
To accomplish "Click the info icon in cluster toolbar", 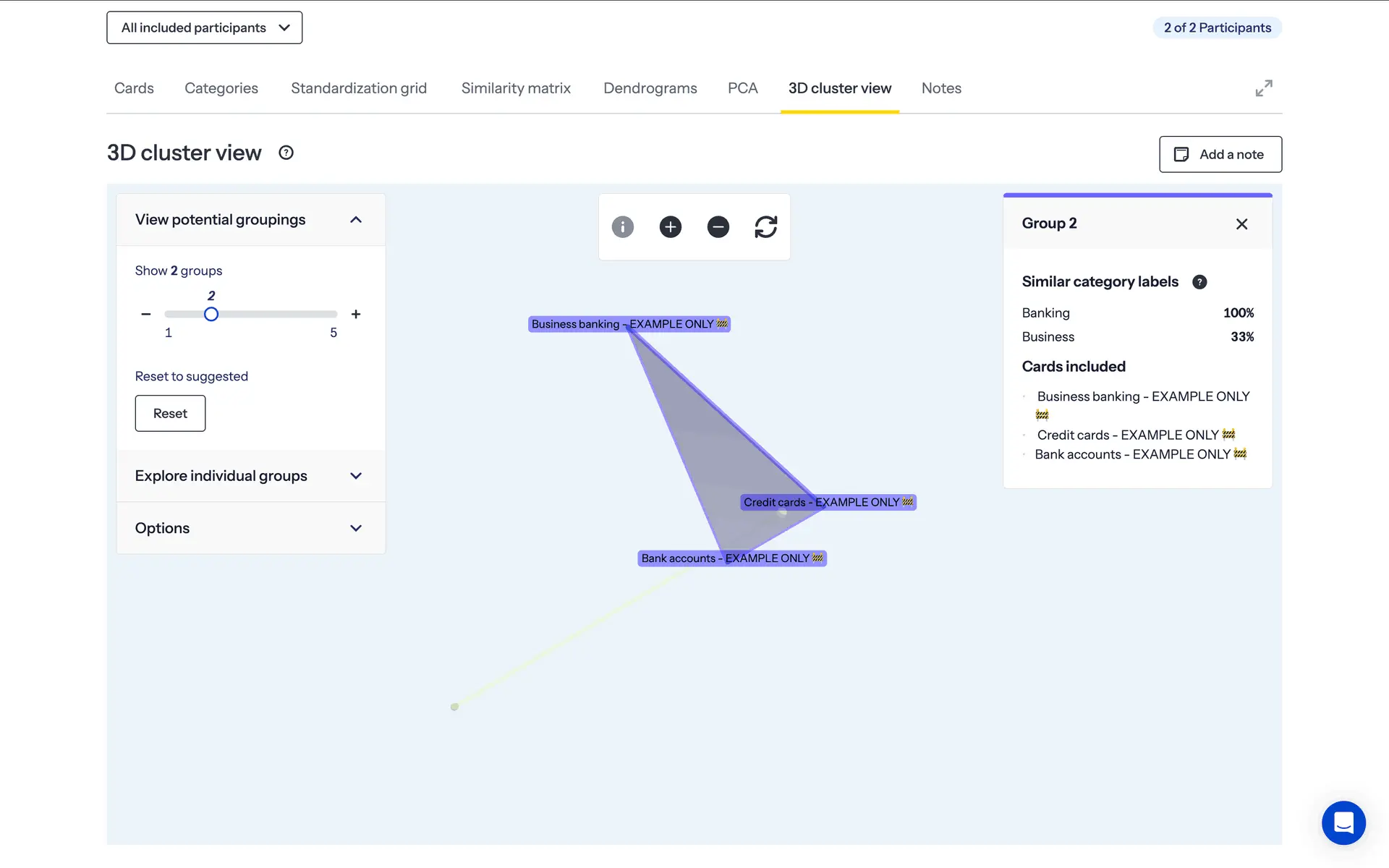I will click(x=622, y=227).
